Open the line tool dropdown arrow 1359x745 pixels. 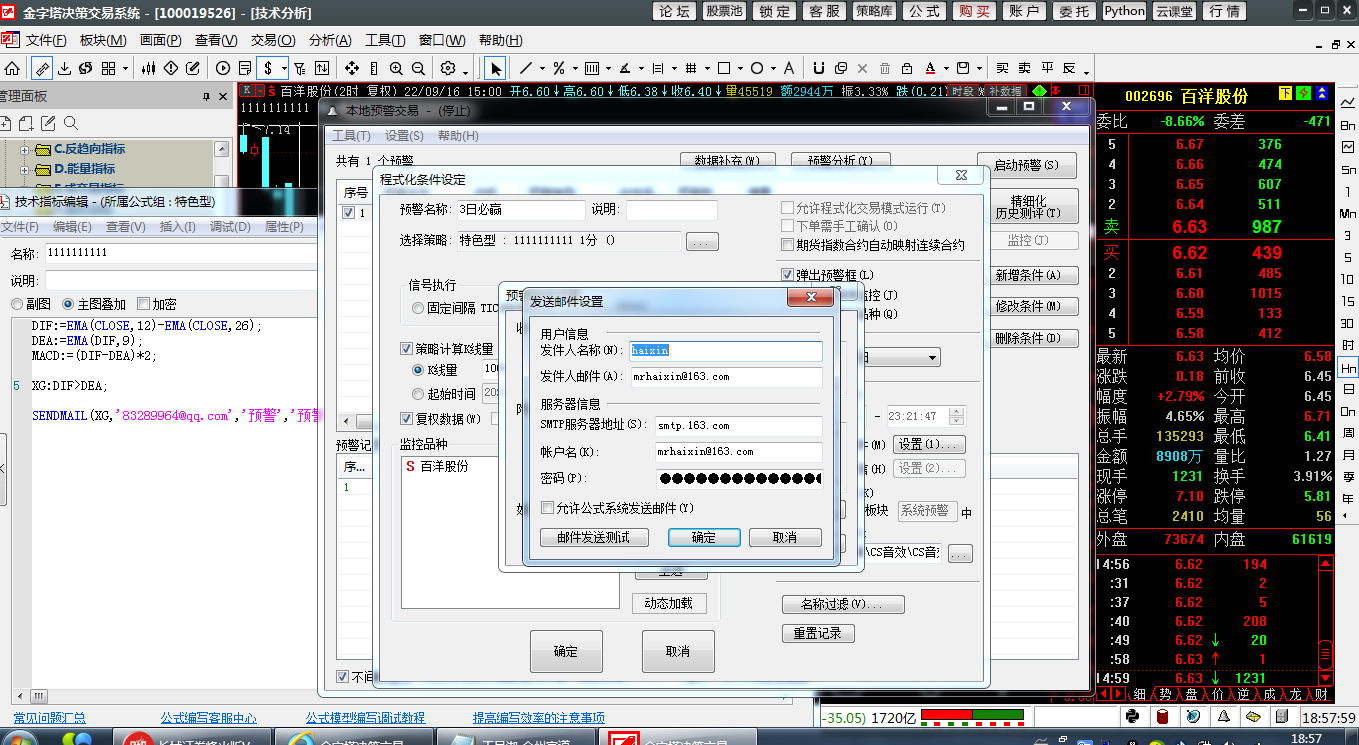click(542, 69)
